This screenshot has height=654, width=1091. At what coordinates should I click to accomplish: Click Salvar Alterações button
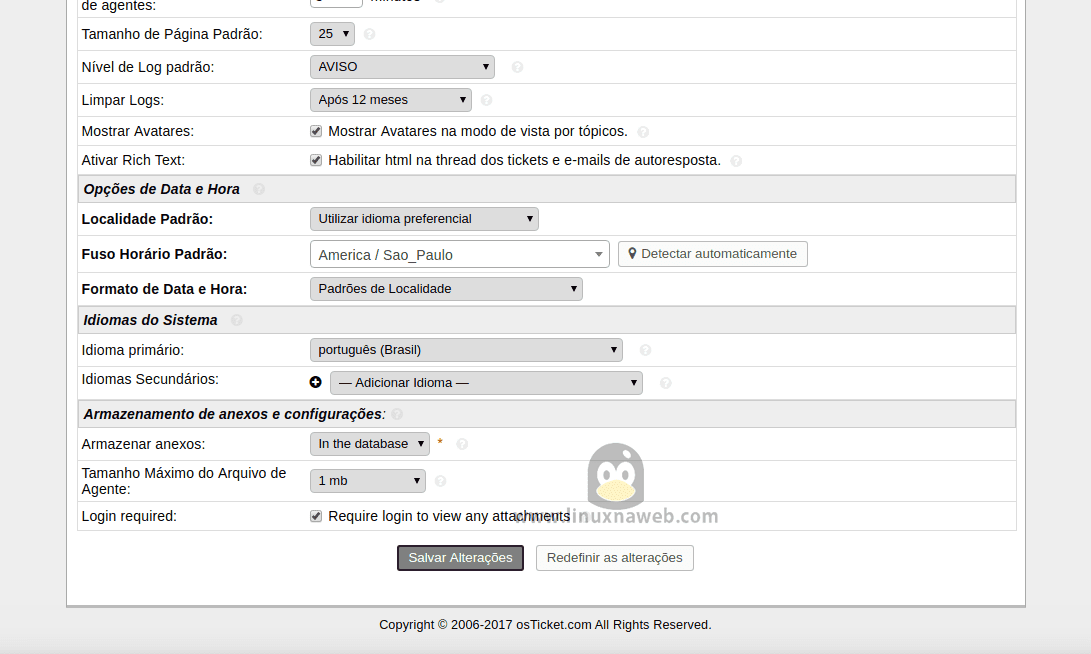point(460,558)
